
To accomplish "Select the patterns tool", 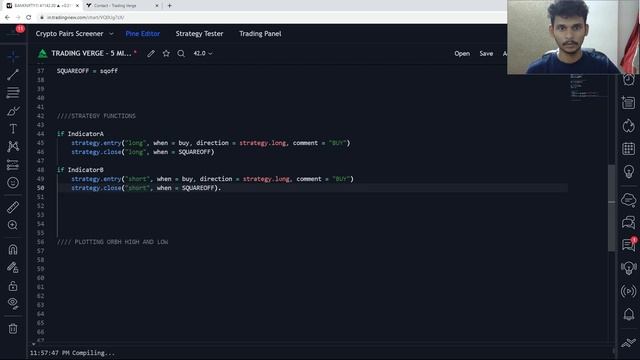I will (x=13, y=147).
